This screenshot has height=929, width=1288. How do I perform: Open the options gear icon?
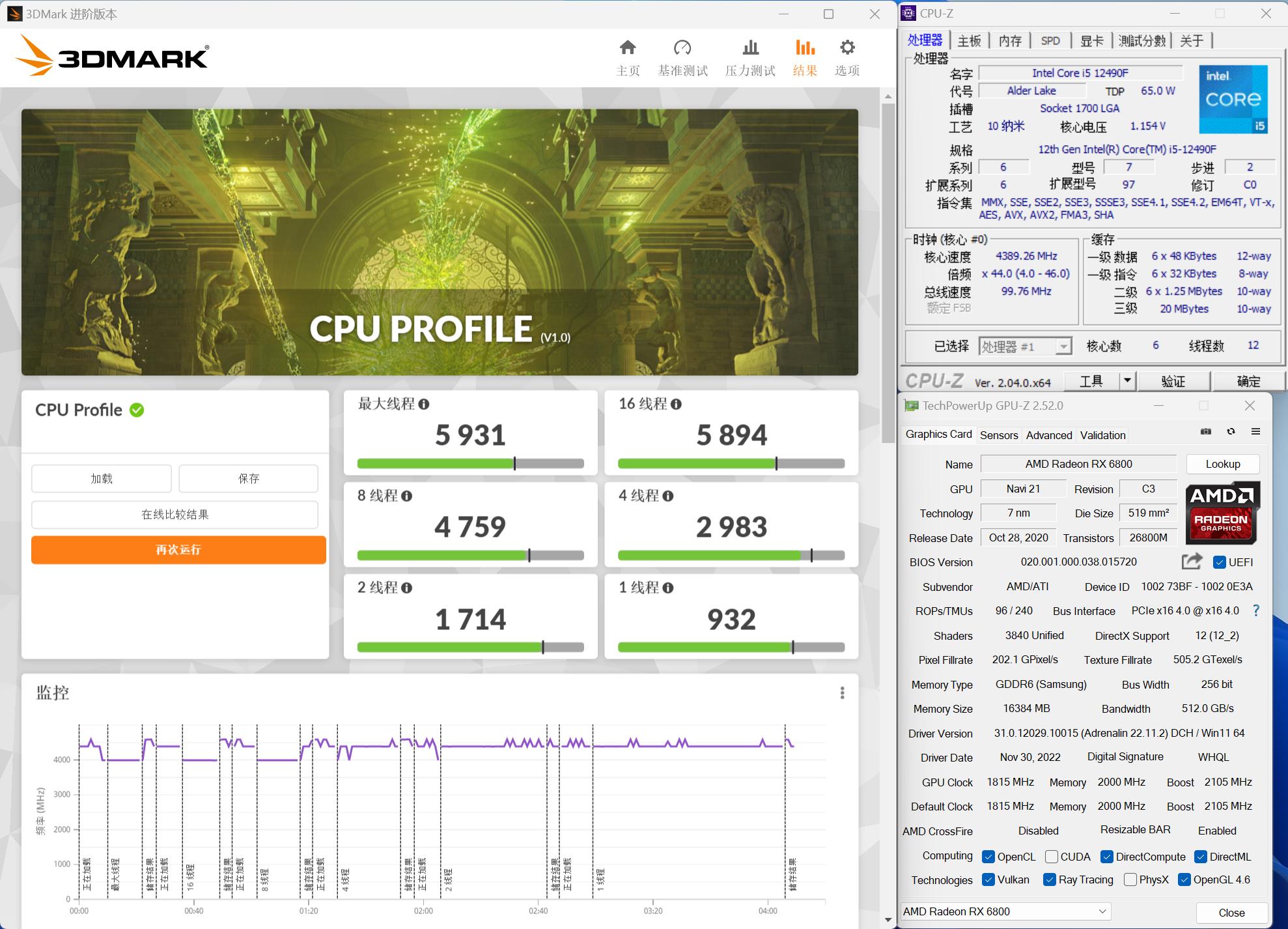coord(847,48)
